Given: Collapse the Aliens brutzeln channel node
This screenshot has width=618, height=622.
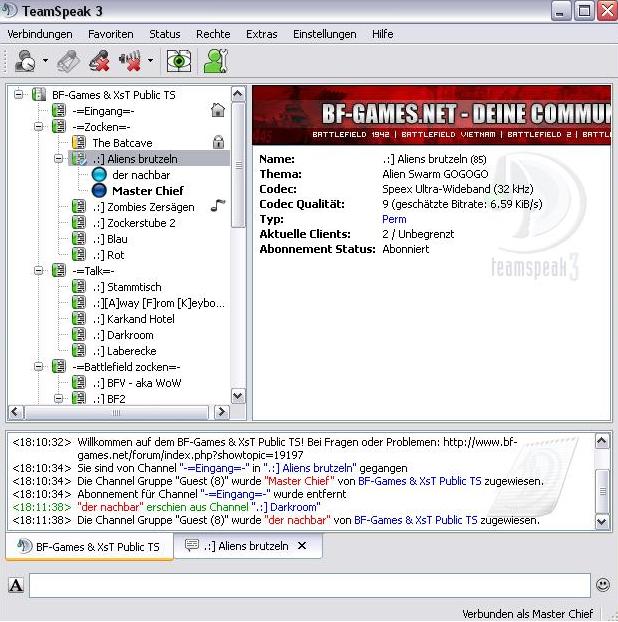Looking at the screenshot, I should click(x=58, y=159).
